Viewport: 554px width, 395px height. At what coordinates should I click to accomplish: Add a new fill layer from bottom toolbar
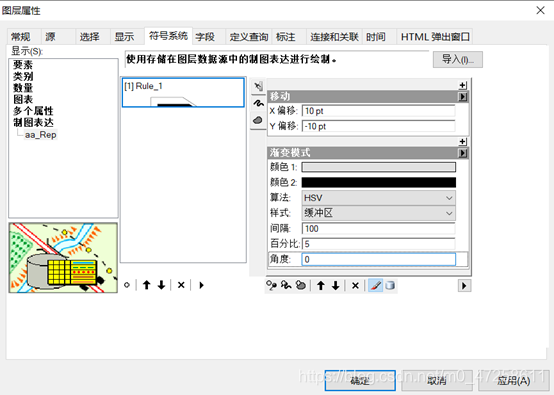coord(300,285)
